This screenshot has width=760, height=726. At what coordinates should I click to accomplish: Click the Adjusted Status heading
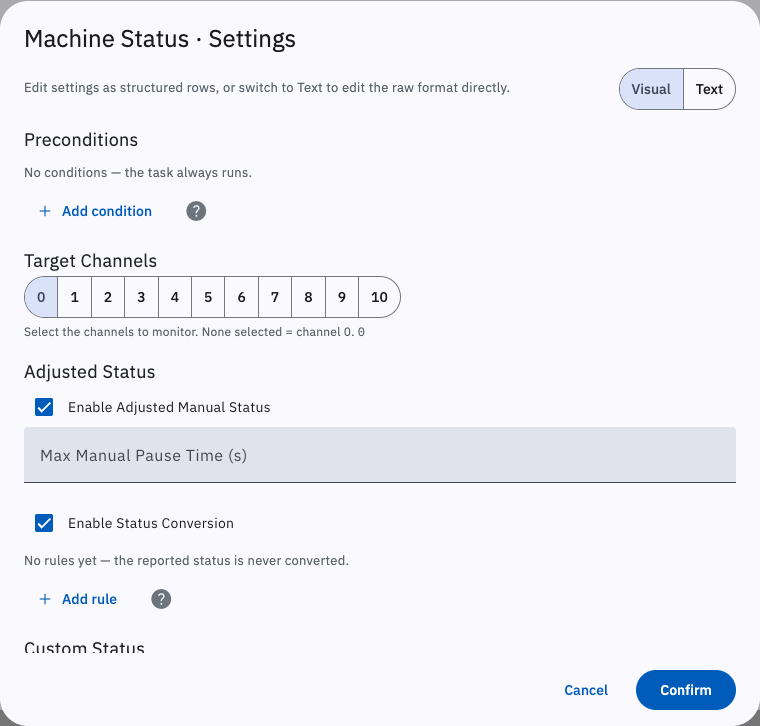pyautogui.click(x=90, y=372)
